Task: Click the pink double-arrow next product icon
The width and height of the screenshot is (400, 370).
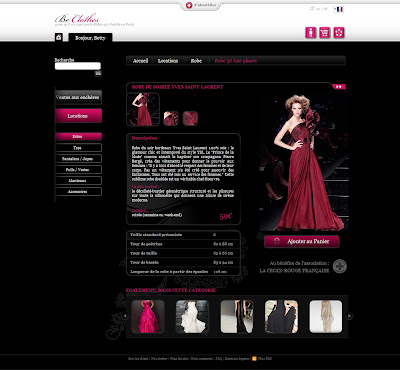Action: [x=339, y=87]
